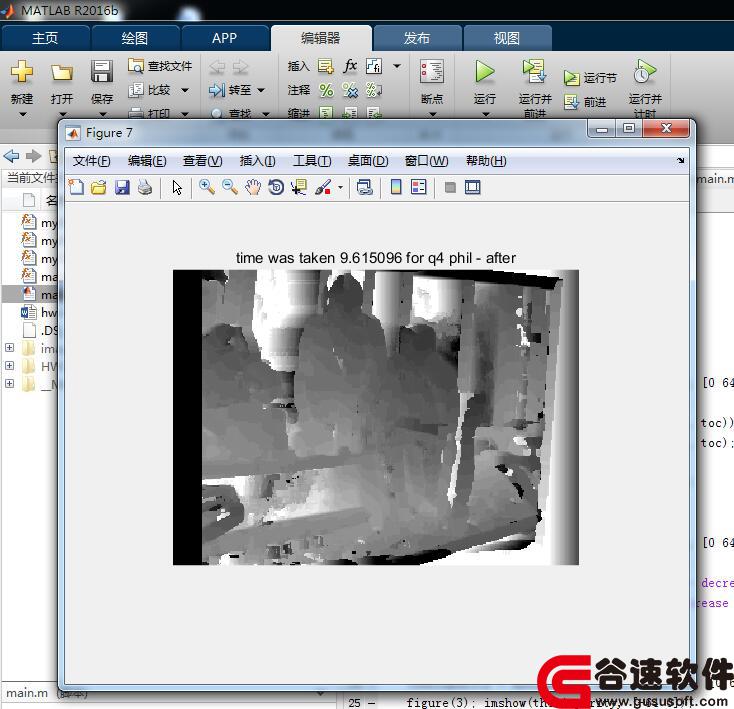Dock Figure 7 using the corner arrow
The image size is (734, 709).
680,161
